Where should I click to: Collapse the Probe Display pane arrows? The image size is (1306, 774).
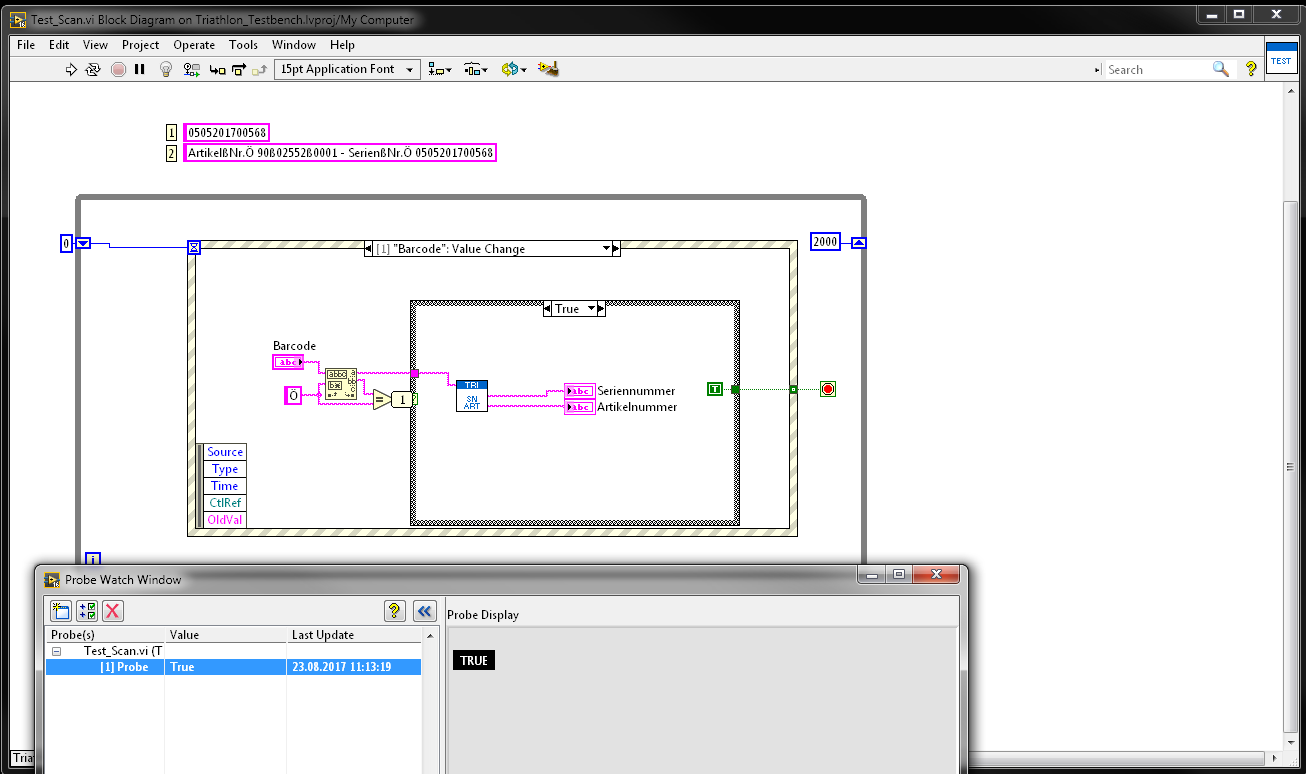coord(425,611)
